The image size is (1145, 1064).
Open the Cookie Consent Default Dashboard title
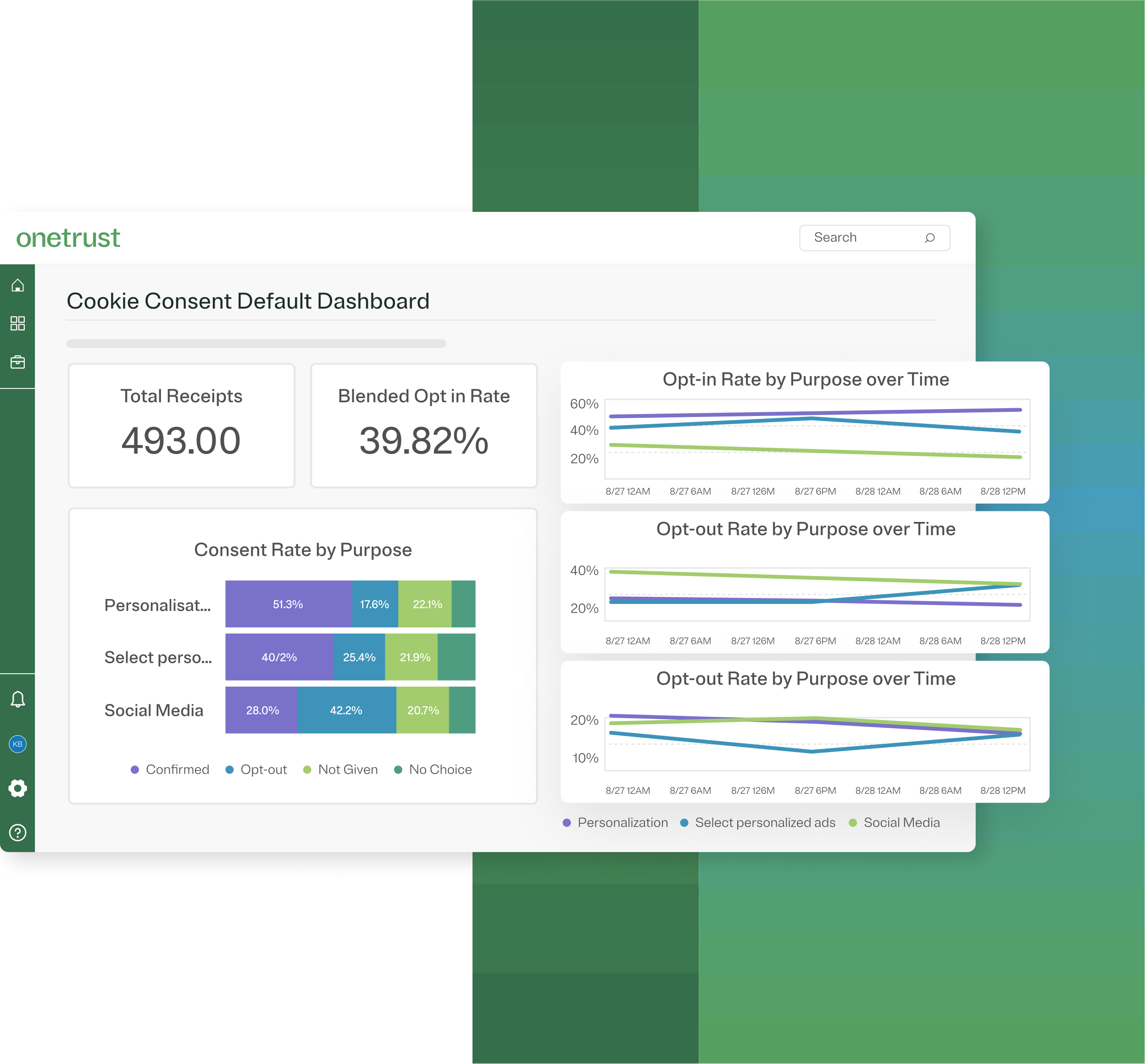pyautogui.click(x=248, y=300)
